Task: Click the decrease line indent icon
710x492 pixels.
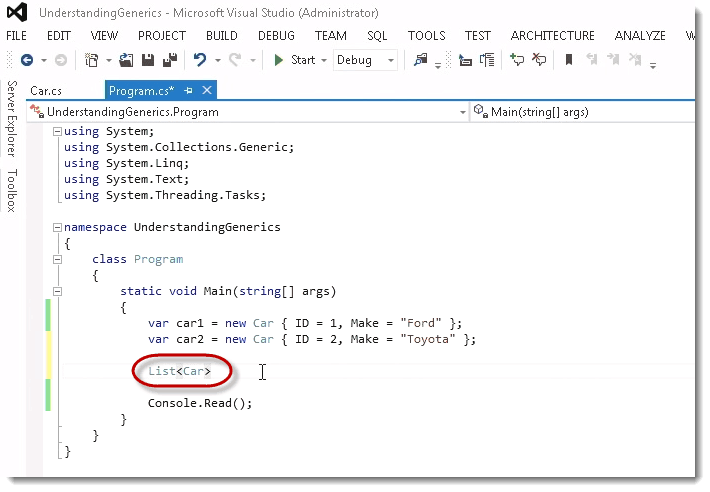Action: (465, 60)
